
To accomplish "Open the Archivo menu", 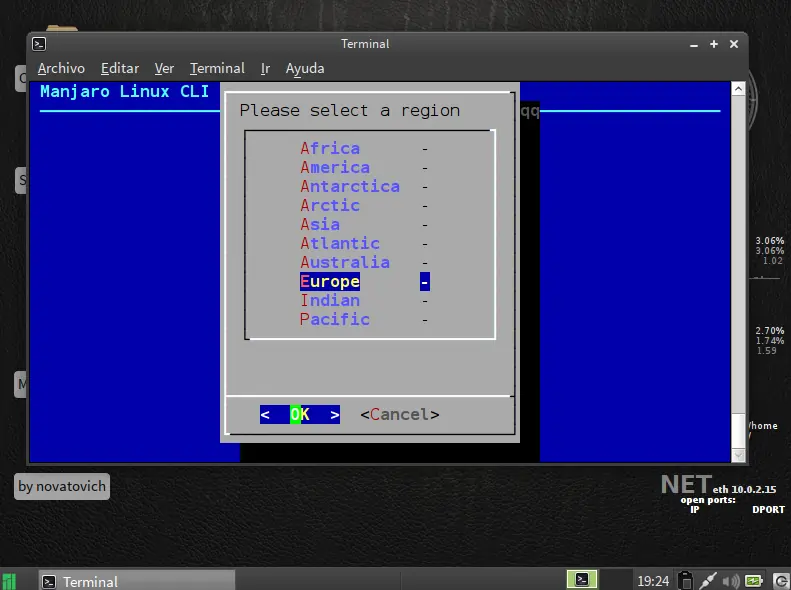I will (x=61, y=69).
